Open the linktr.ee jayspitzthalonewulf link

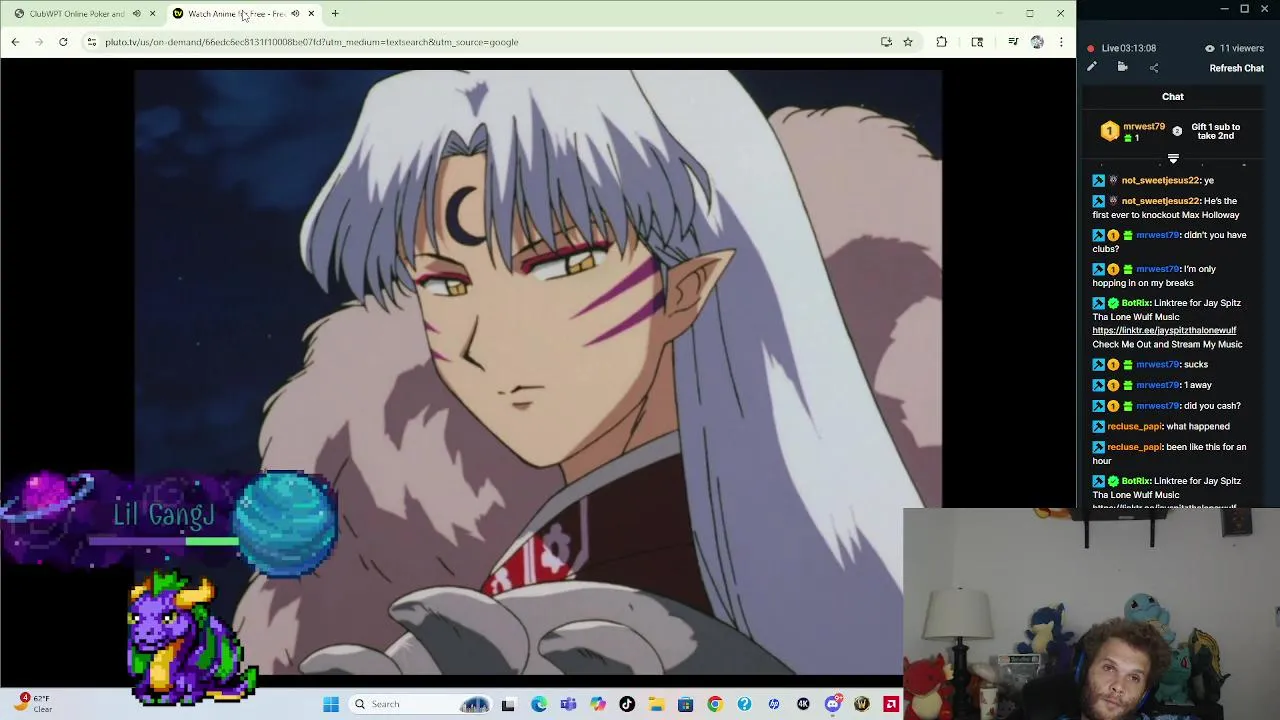point(1164,330)
